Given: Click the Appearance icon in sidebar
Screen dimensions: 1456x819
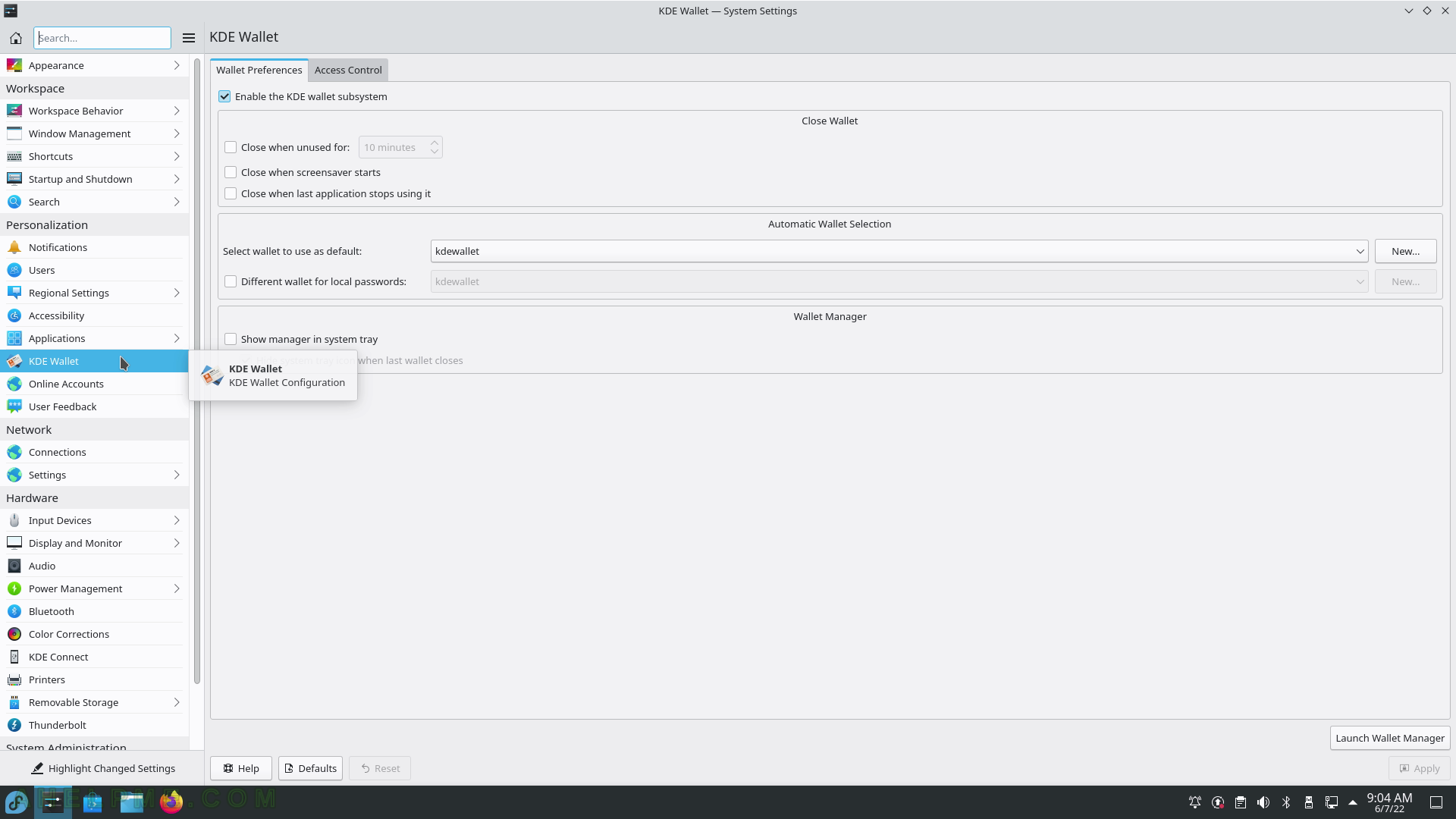Looking at the screenshot, I should pos(14,65).
